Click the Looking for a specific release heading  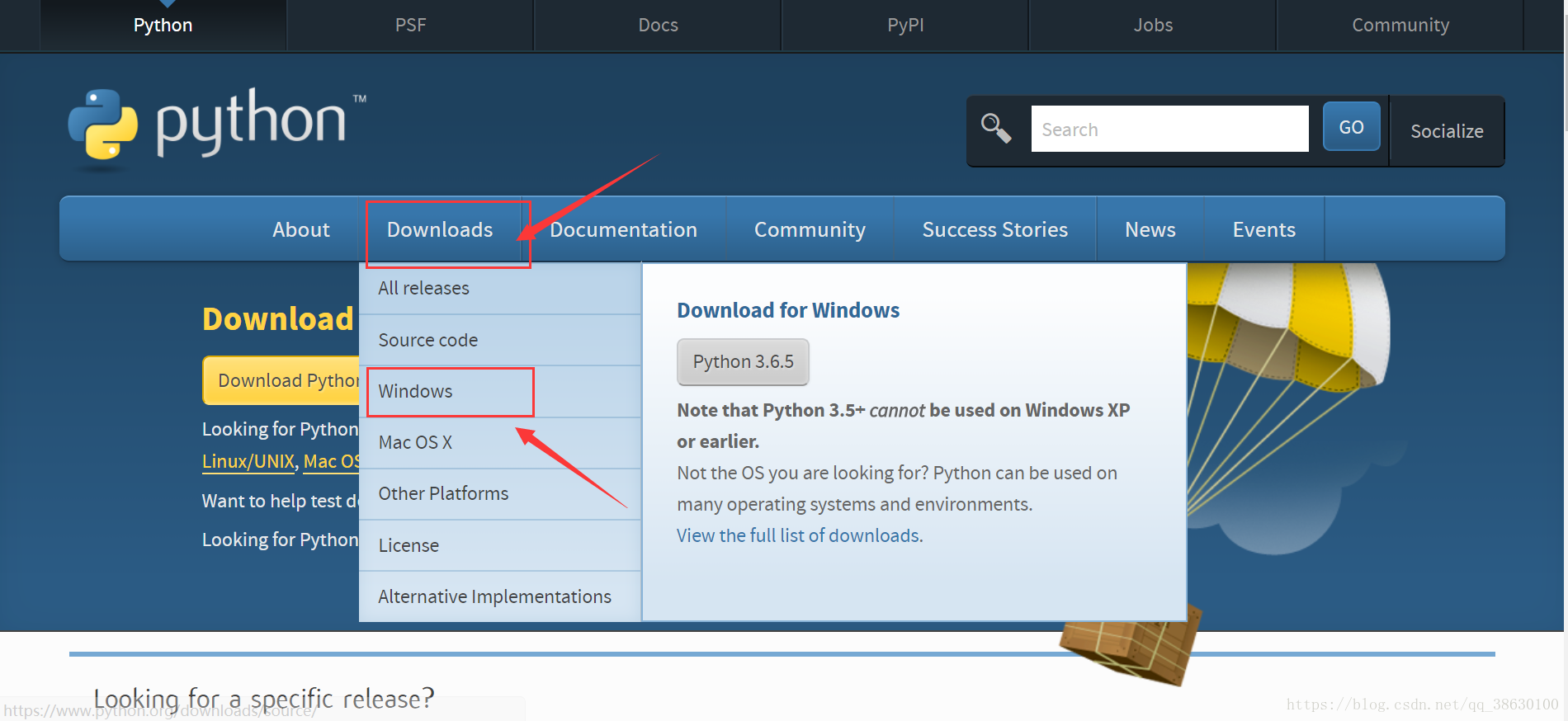click(263, 699)
